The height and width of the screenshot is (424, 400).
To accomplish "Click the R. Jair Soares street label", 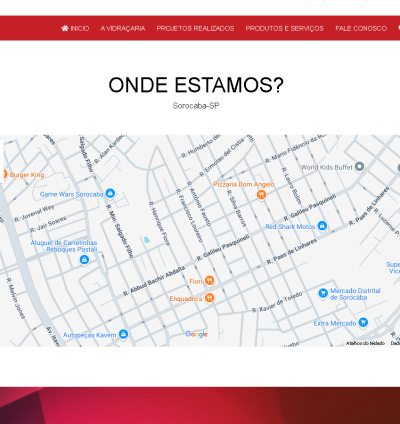I will click(48, 224).
